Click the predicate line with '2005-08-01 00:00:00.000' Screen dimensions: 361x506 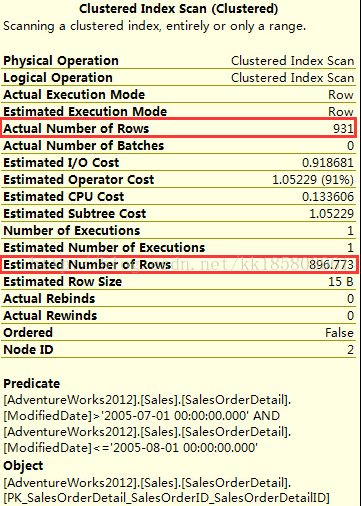click(131, 448)
